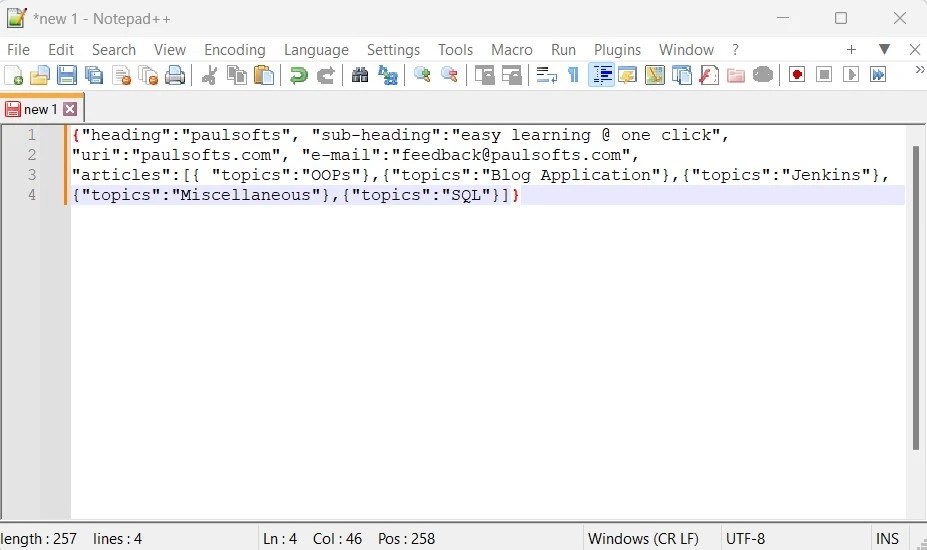Screen dimensions: 927x550
Task: Open the Search menu
Action: pyautogui.click(x=114, y=50)
